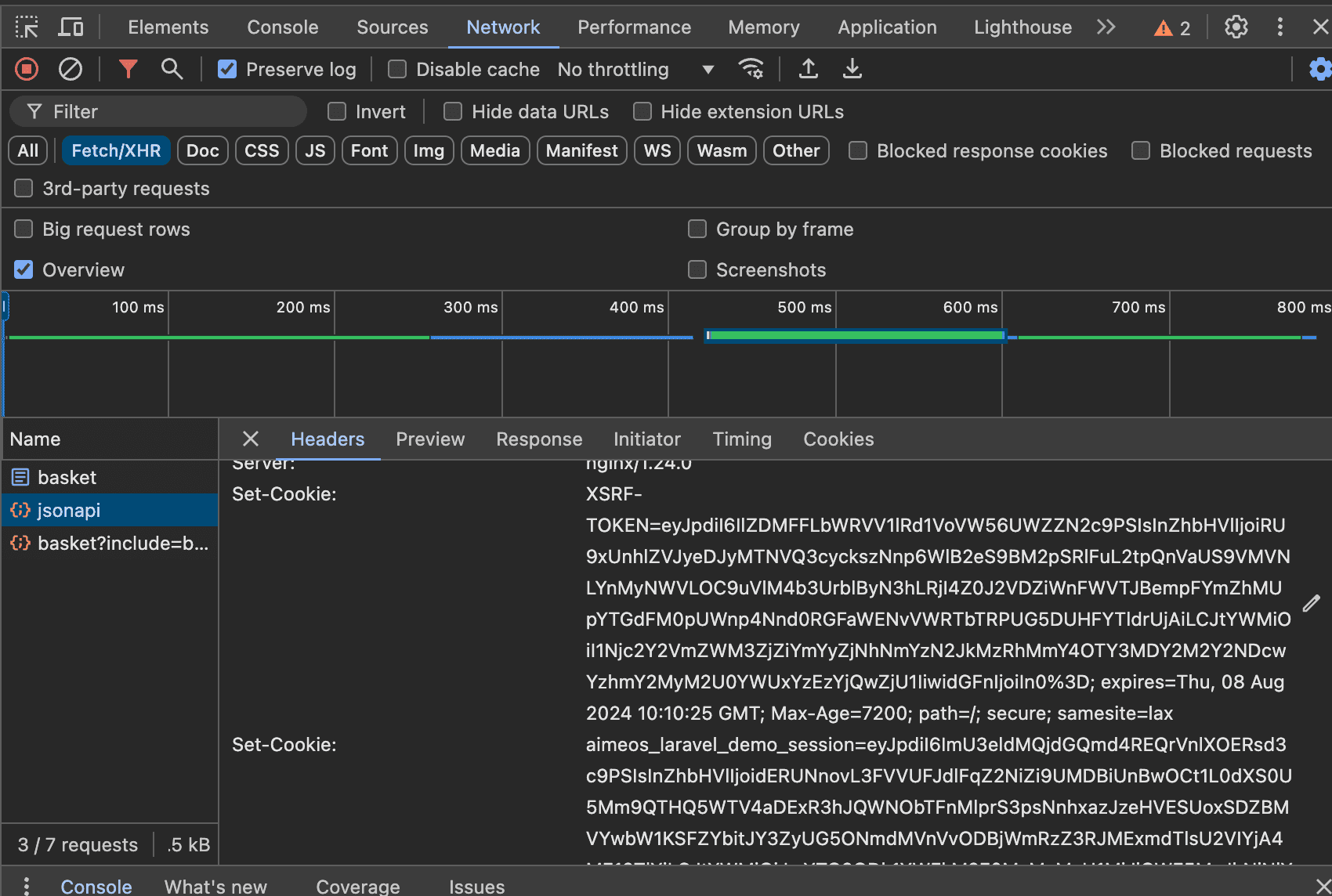The image size is (1332, 896).
Task: Enable Hide extension URLs
Action: [642, 112]
